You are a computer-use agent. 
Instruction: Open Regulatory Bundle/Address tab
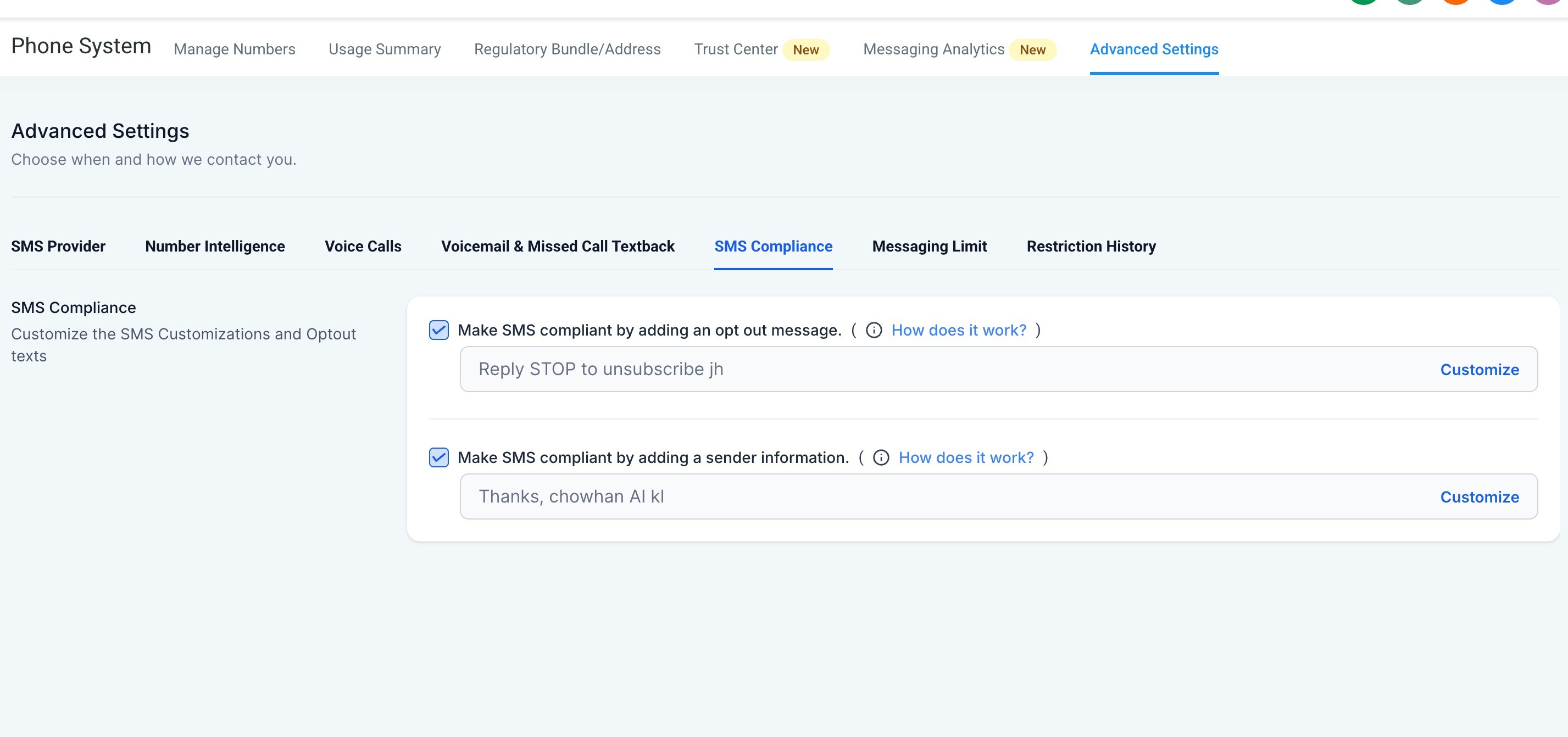point(566,49)
